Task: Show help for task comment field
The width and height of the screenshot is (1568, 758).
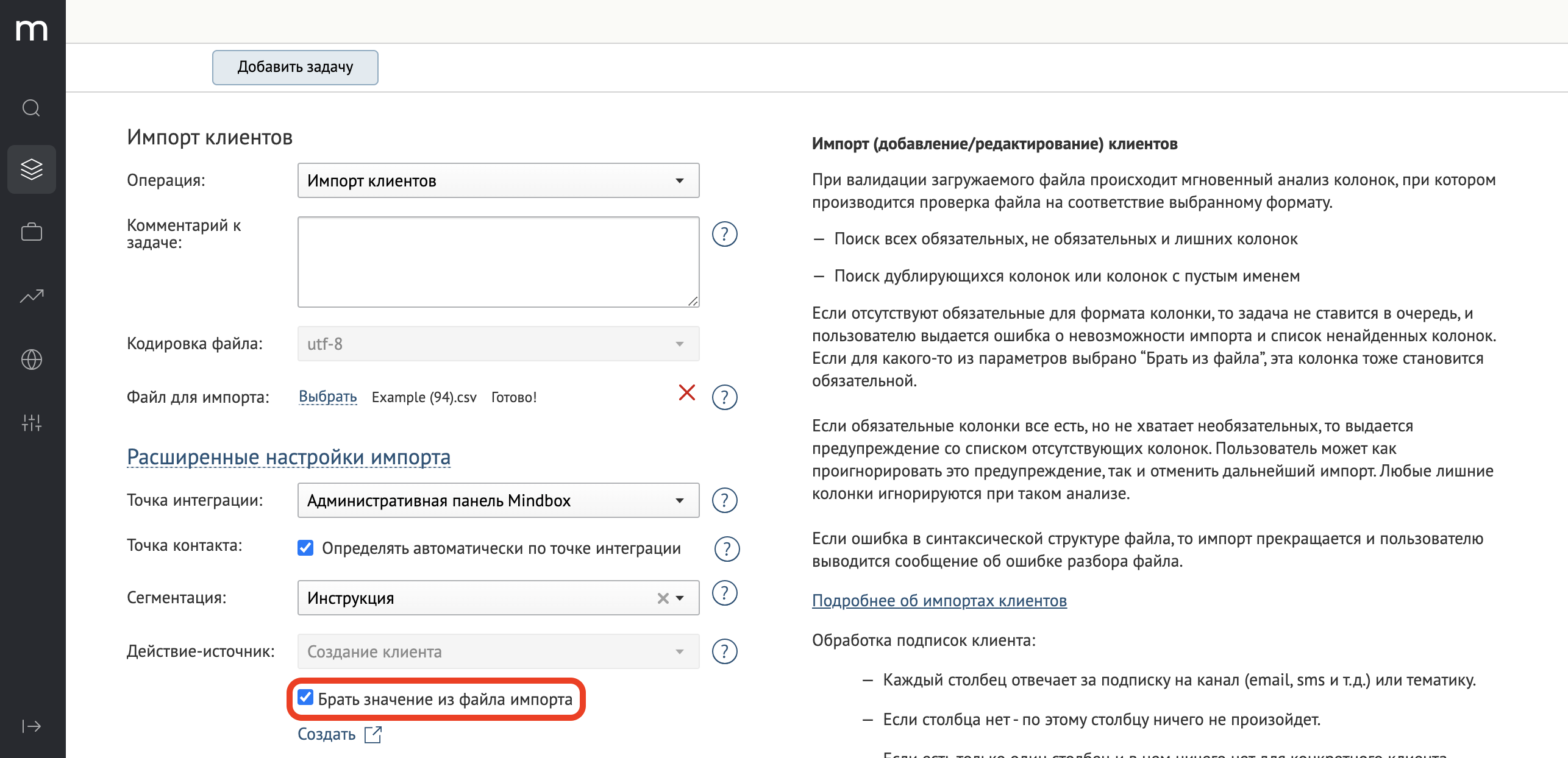Action: [725, 234]
